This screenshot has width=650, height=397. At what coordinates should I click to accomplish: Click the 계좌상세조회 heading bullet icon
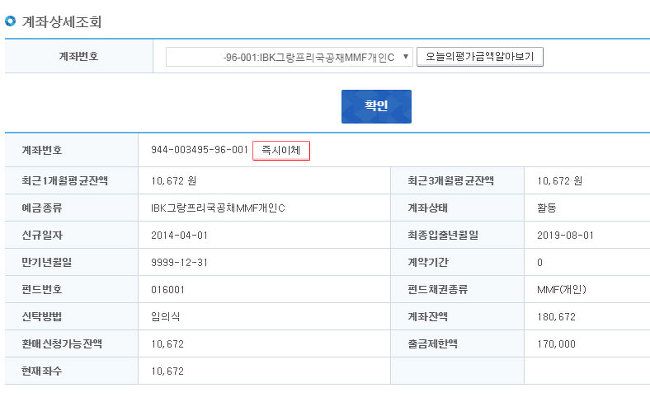(x=10, y=21)
